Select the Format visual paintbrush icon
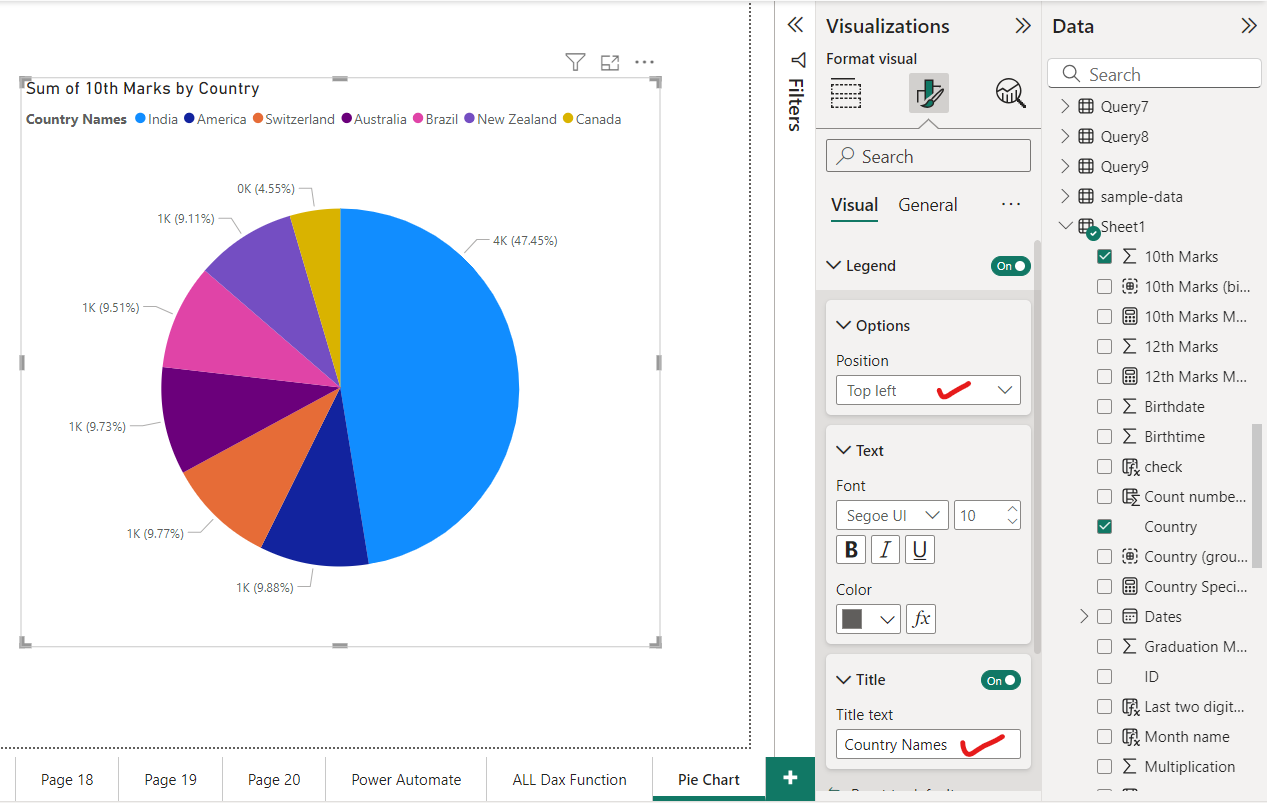This screenshot has width=1267, height=803. [928, 92]
